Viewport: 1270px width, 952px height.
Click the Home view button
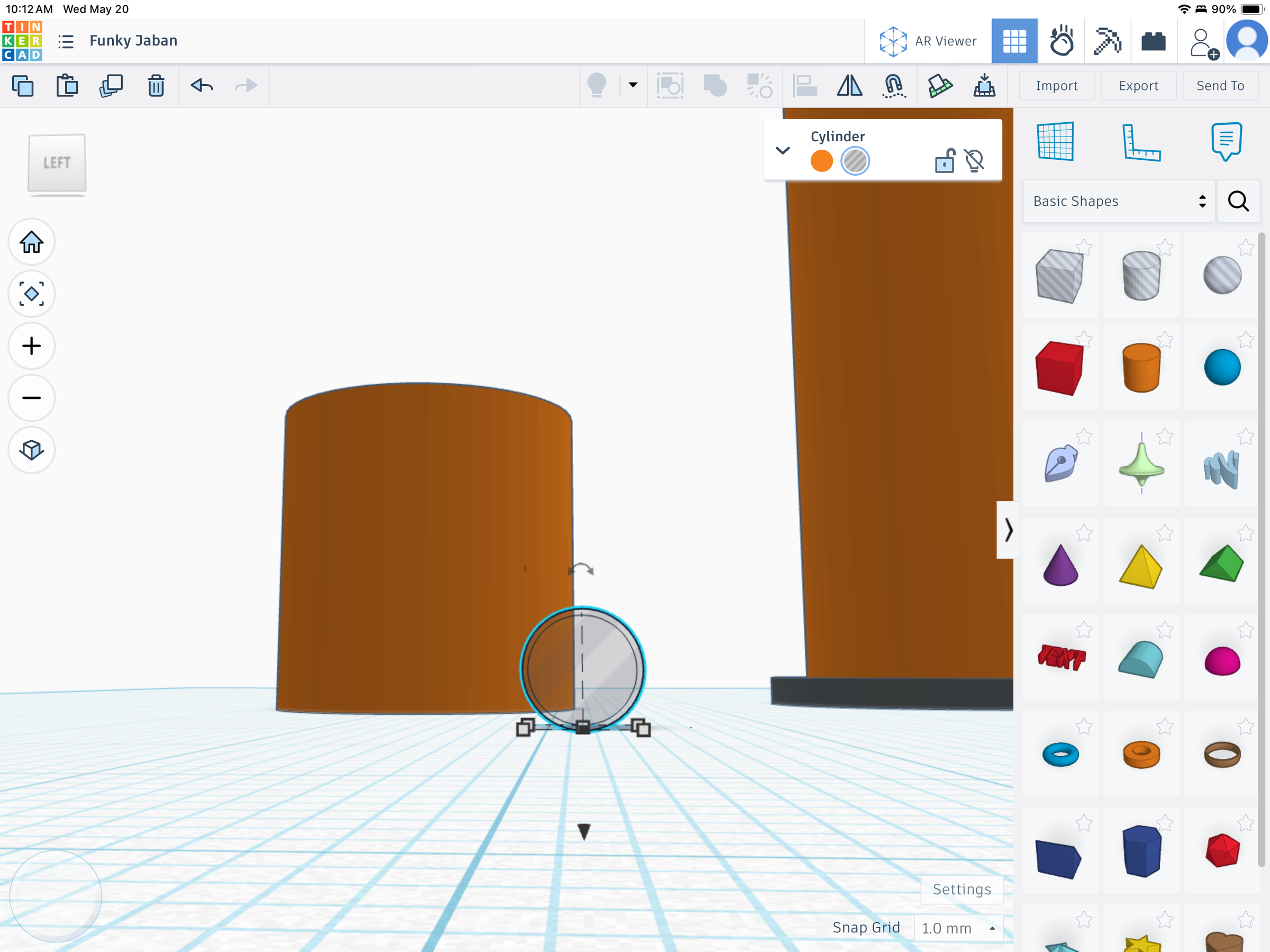pyautogui.click(x=32, y=242)
